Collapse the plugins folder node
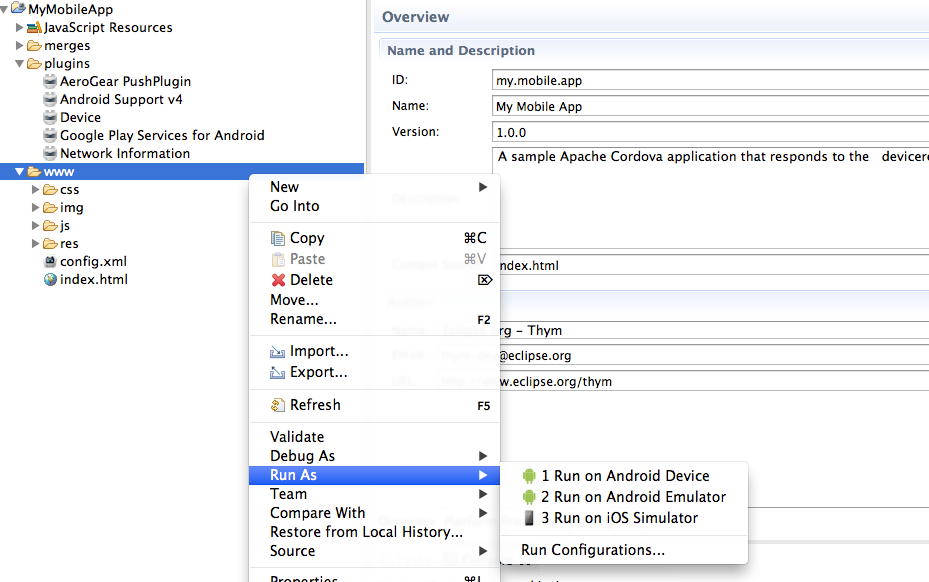Screen dimensions: 929x582 tap(20, 63)
